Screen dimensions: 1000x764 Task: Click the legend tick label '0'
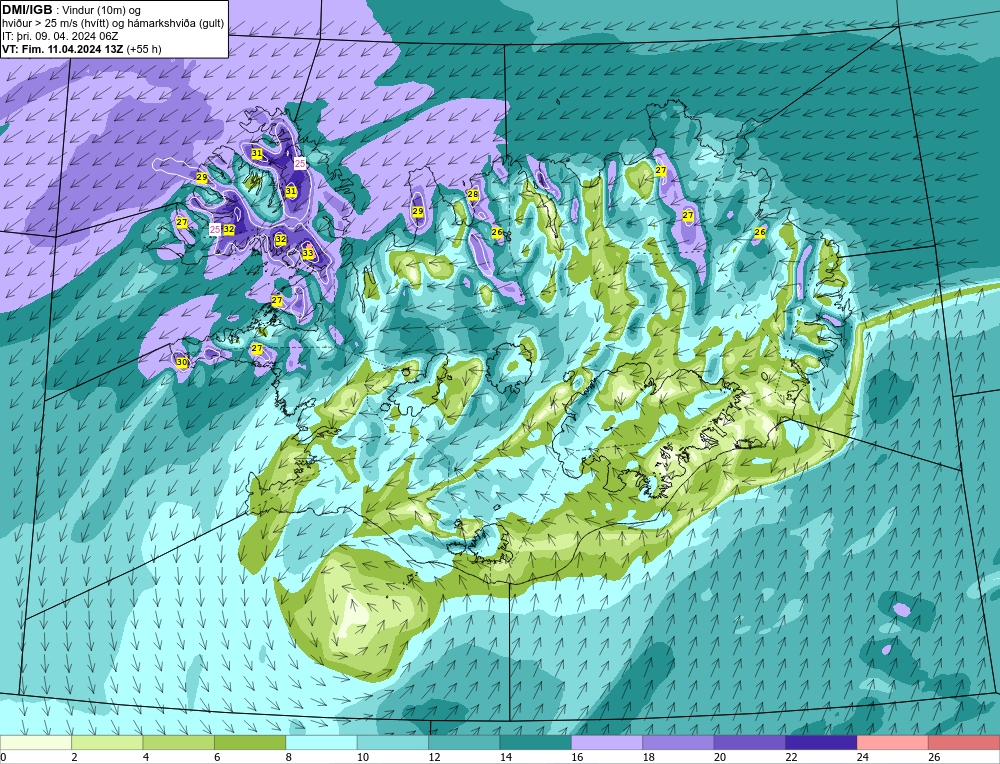pos(3,757)
